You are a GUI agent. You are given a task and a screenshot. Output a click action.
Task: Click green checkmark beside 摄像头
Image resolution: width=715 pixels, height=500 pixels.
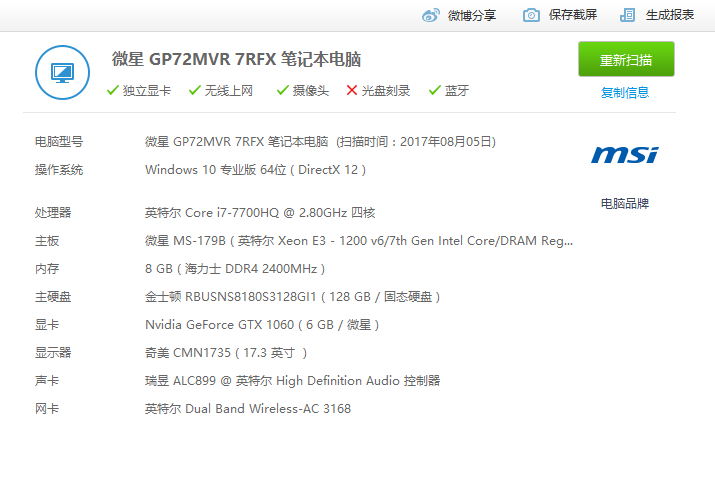click(x=283, y=90)
